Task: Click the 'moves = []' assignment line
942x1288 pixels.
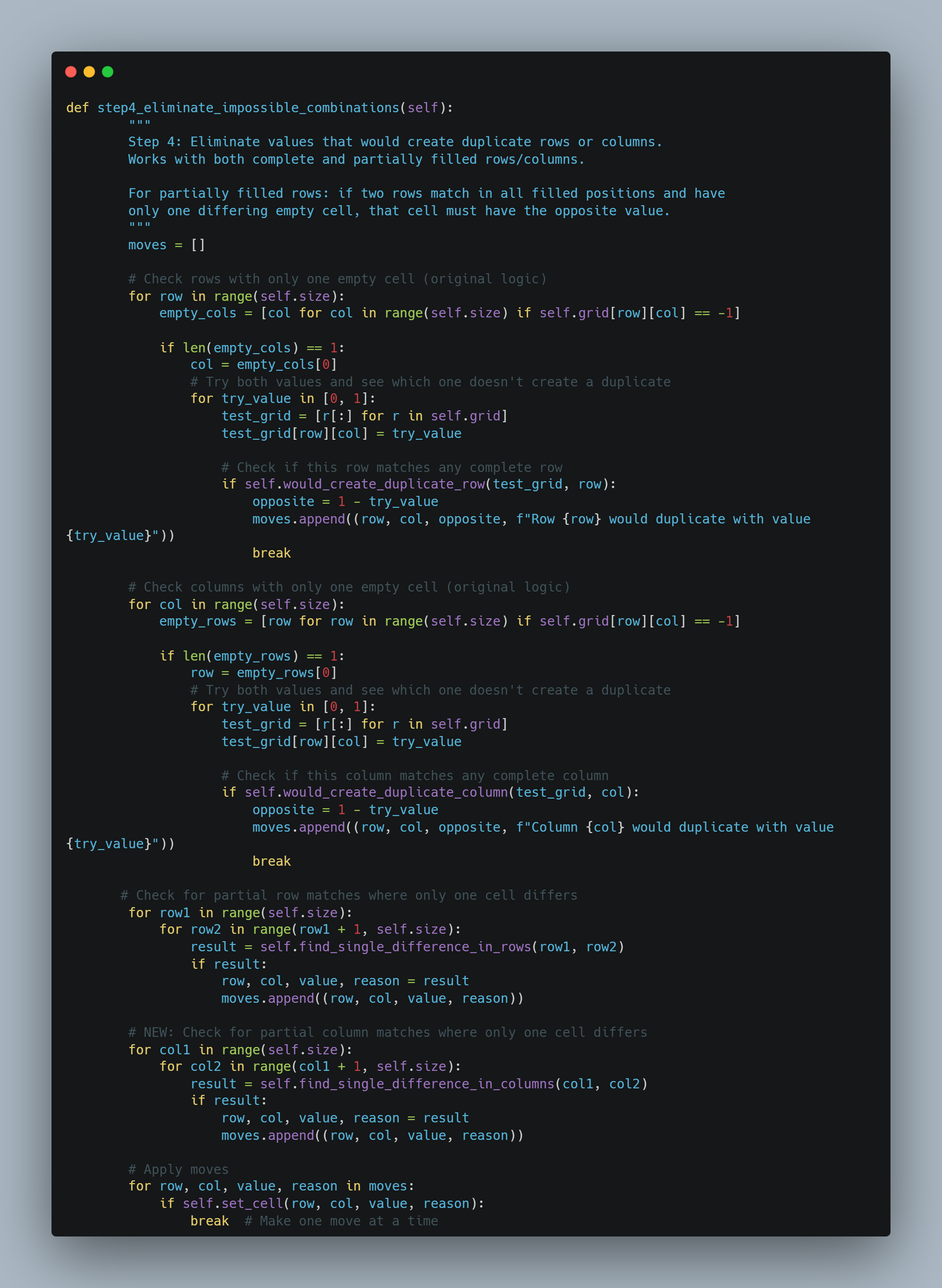Action: coord(167,245)
